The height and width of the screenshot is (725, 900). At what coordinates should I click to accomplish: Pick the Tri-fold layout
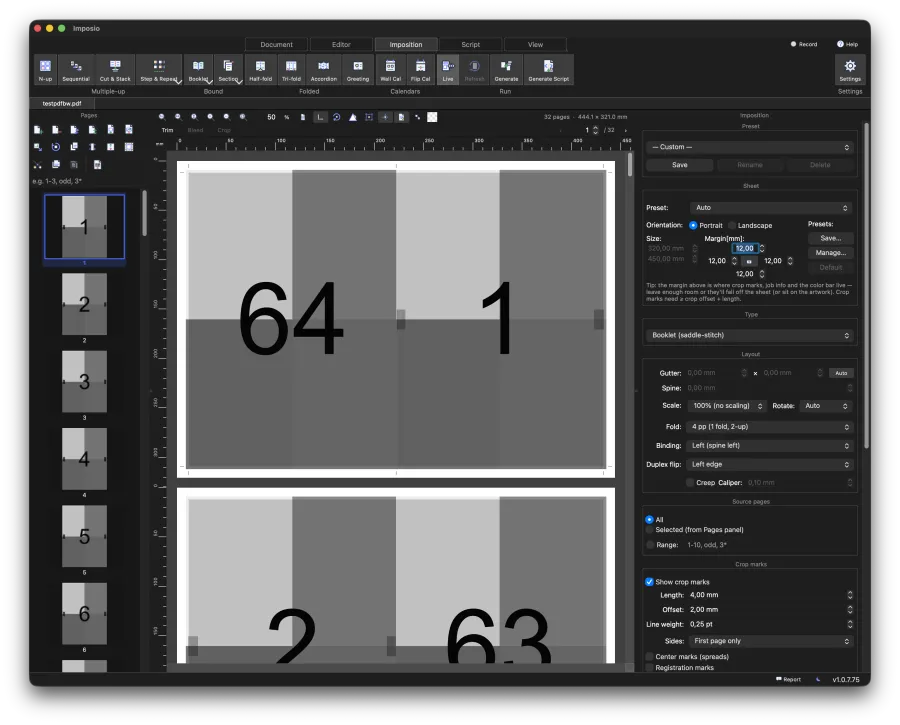[x=291, y=70]
